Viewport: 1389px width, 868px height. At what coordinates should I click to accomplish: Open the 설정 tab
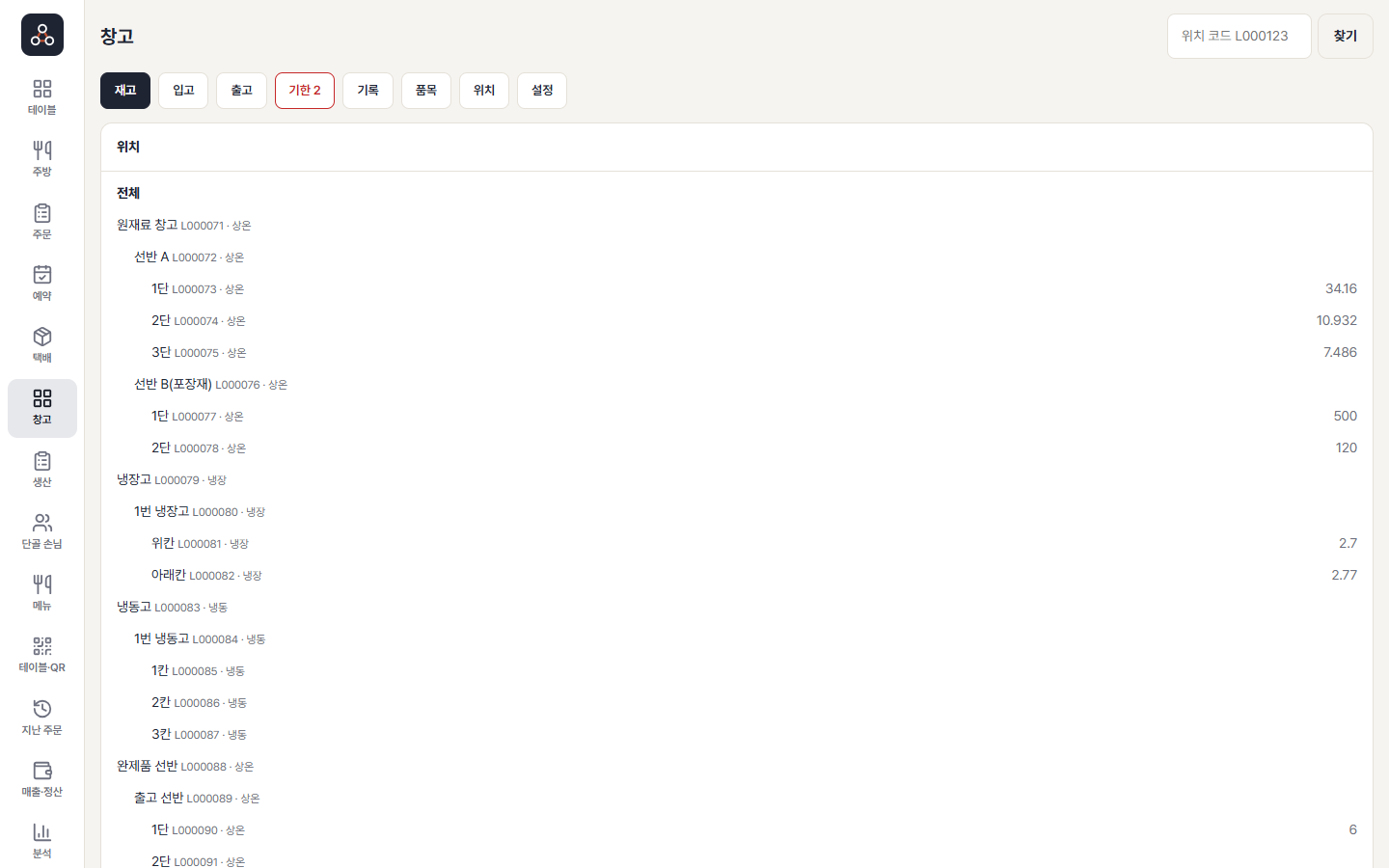tap(542, 91)
